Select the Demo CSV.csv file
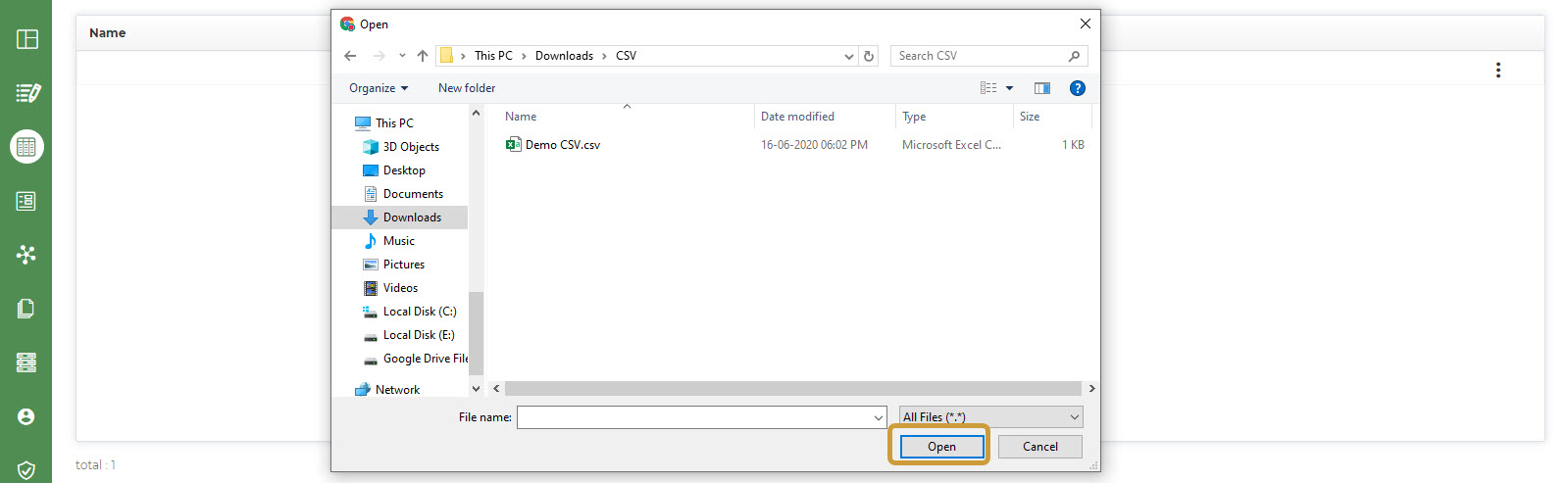The image size is (1568, 483). point(562,145)
